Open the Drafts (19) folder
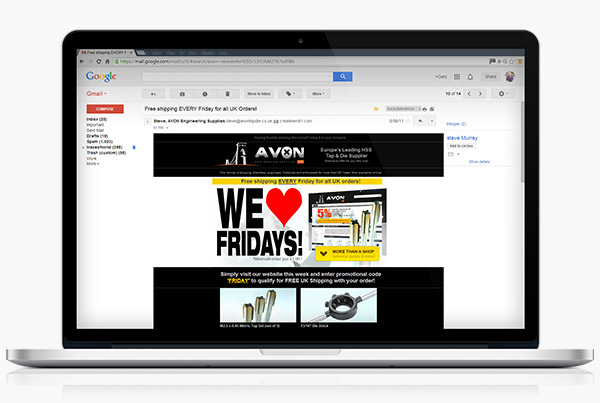This screenshot has width=600, height=403. [x=97, y=136]
